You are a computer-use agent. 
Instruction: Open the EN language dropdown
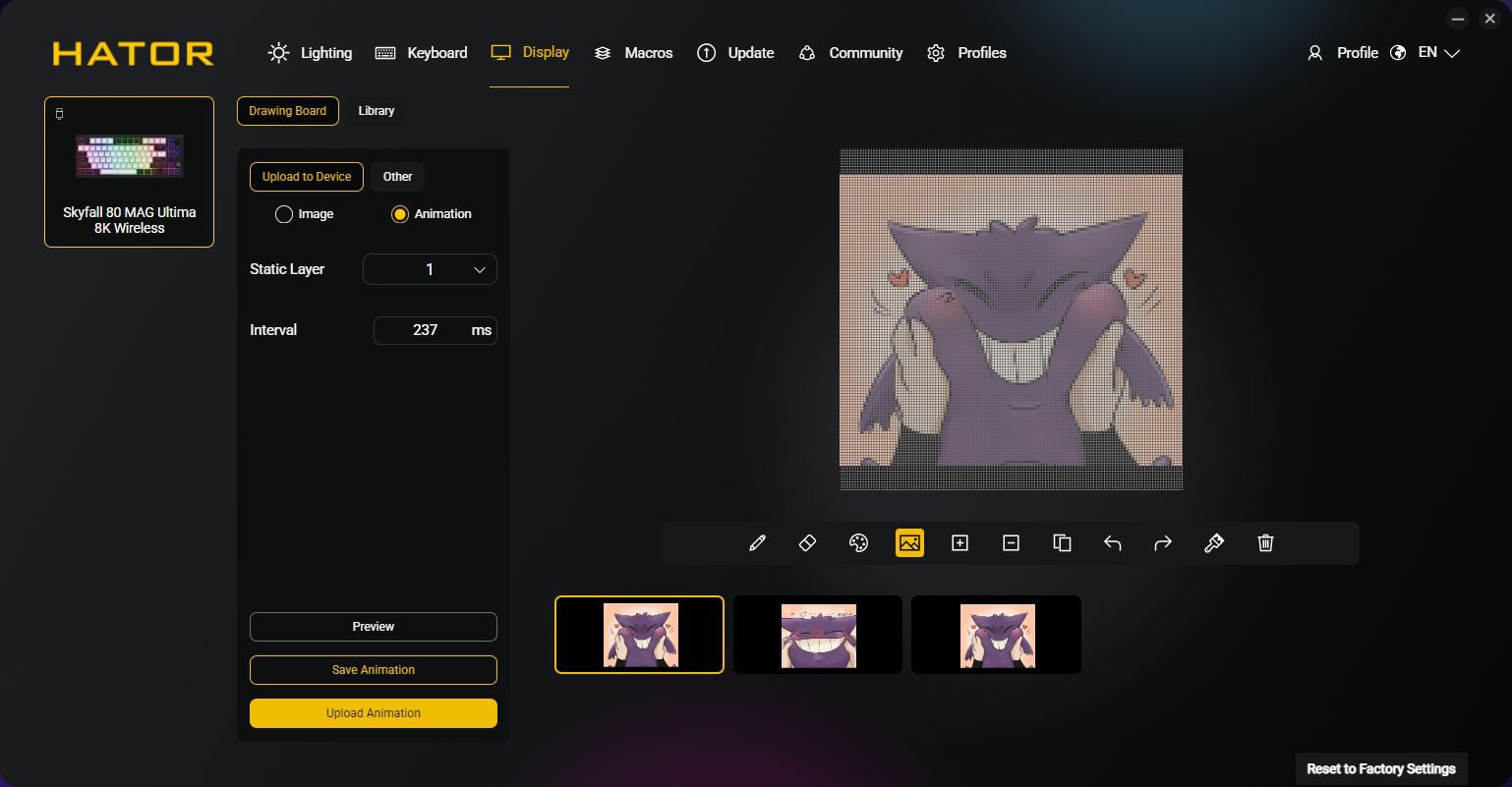pyautogui.click(x=1438, y=53)
